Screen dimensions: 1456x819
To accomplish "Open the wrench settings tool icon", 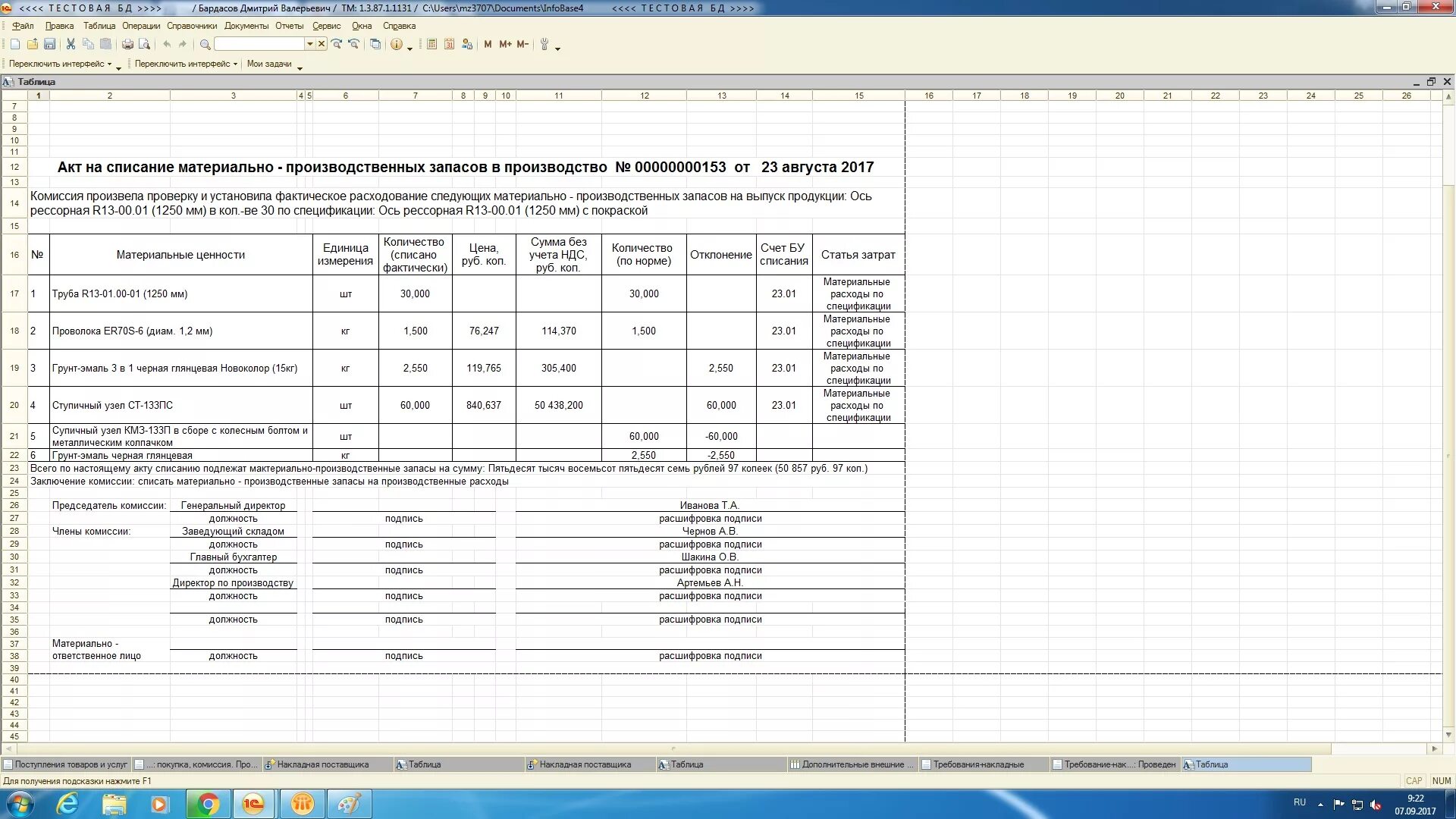I will click(544, 45).
